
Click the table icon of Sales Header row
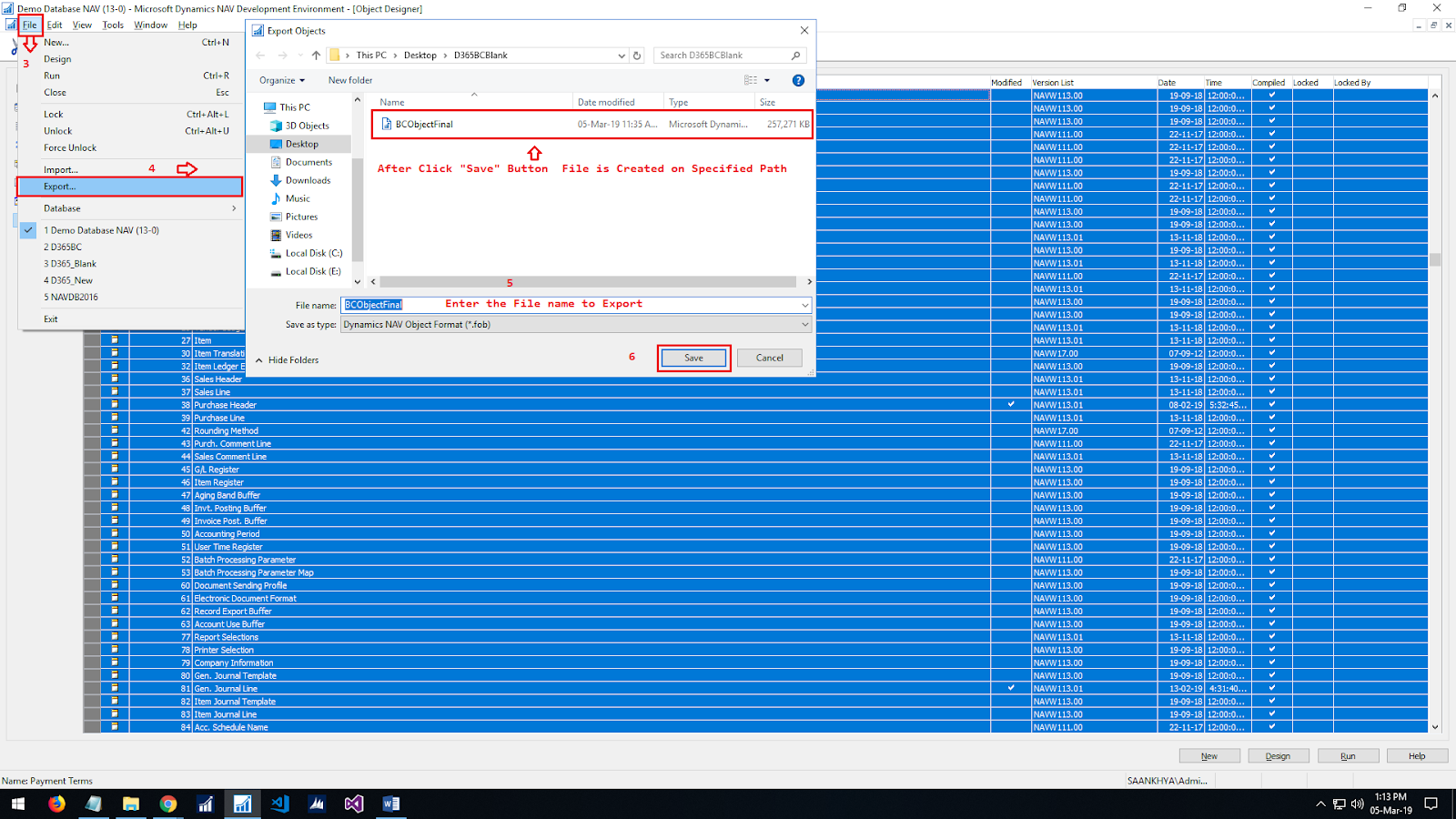coord(115,379)
